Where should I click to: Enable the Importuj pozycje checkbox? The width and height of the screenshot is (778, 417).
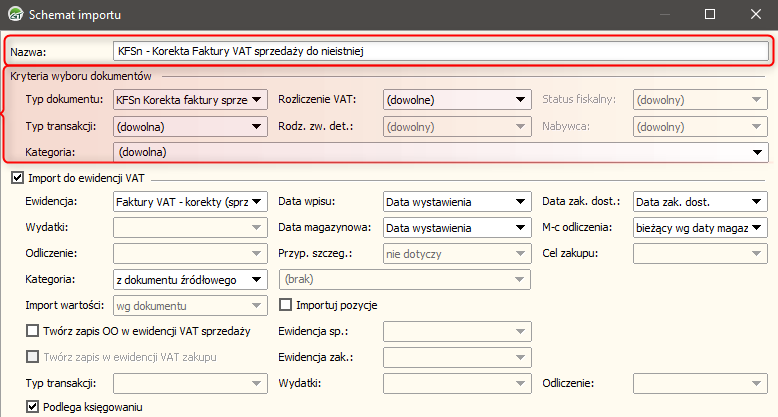point(285,305)
